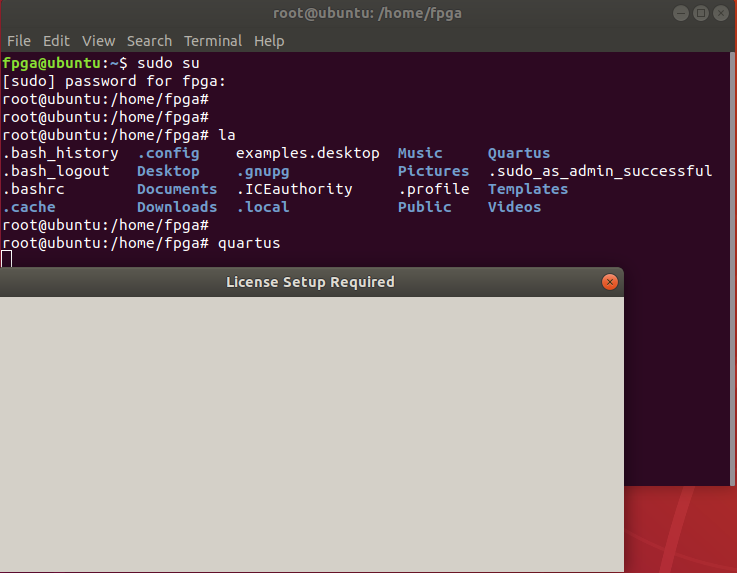Image resolution: width=737 pixels, height=573 pixels.
Task: Click the examples.desktop file name
Action: [307, 154]
